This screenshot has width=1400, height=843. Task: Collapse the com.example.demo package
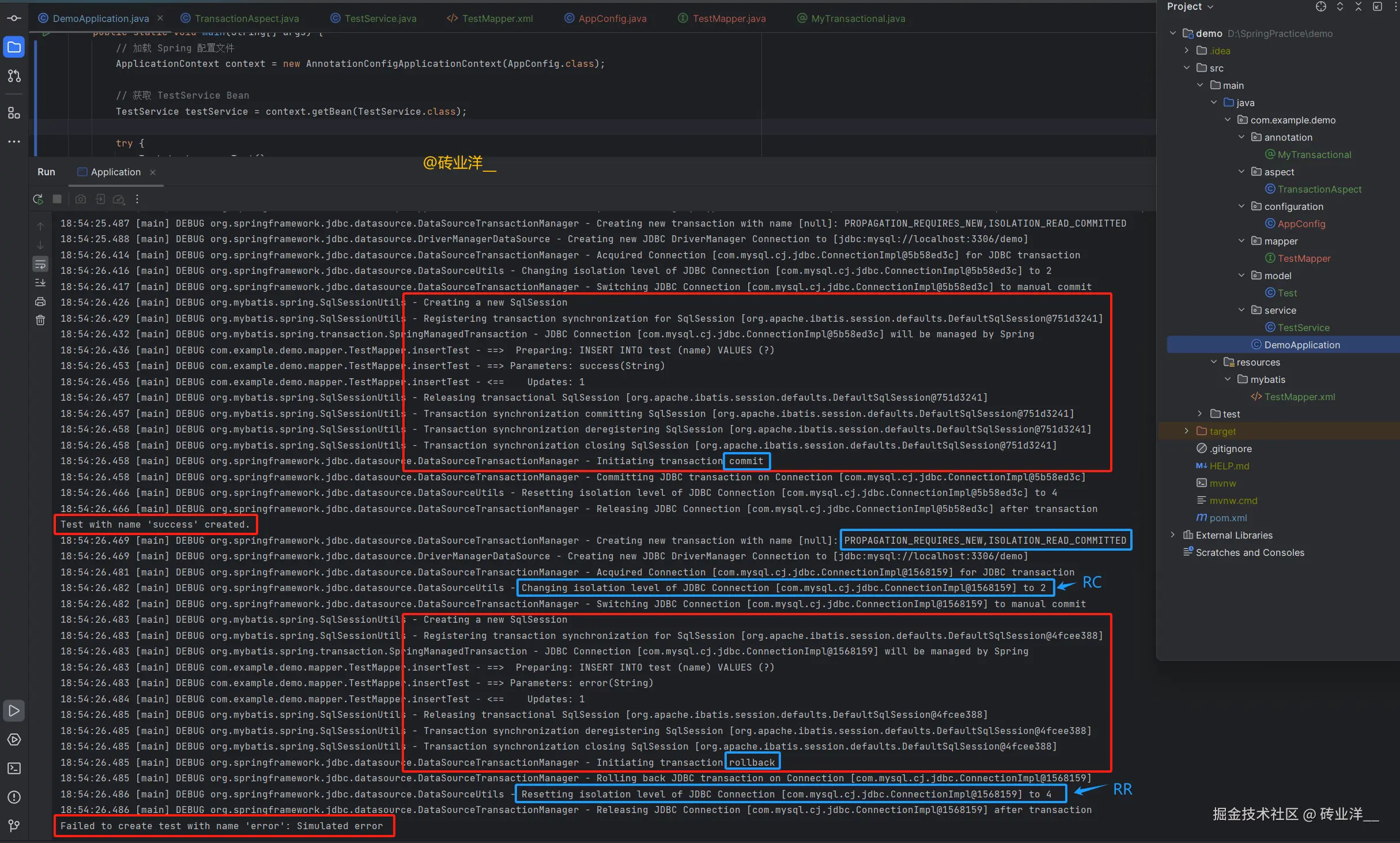tap(1228, 120)
